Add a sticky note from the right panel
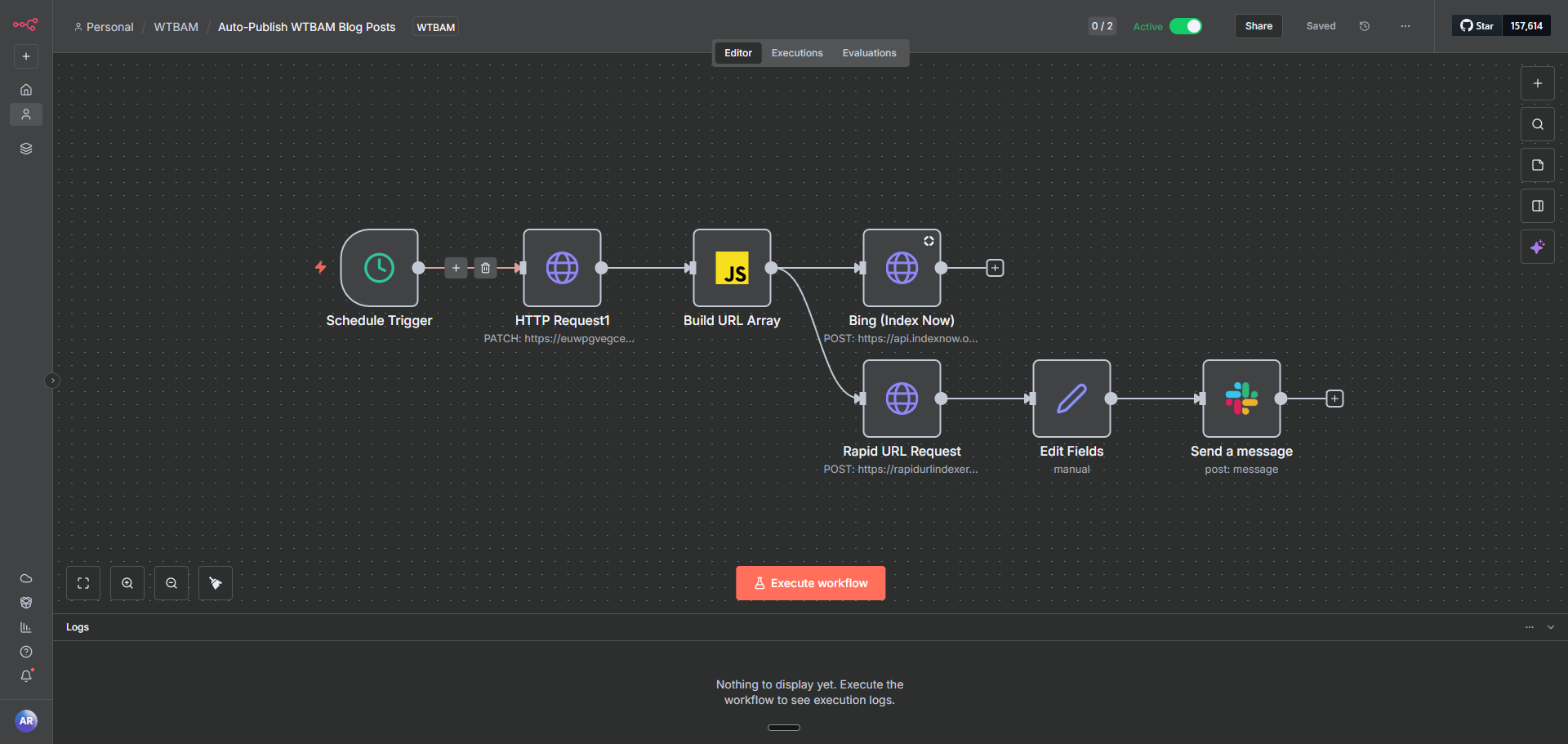Image resolution: width=1568 pixels, height=744 pixels. (1538, 164)
